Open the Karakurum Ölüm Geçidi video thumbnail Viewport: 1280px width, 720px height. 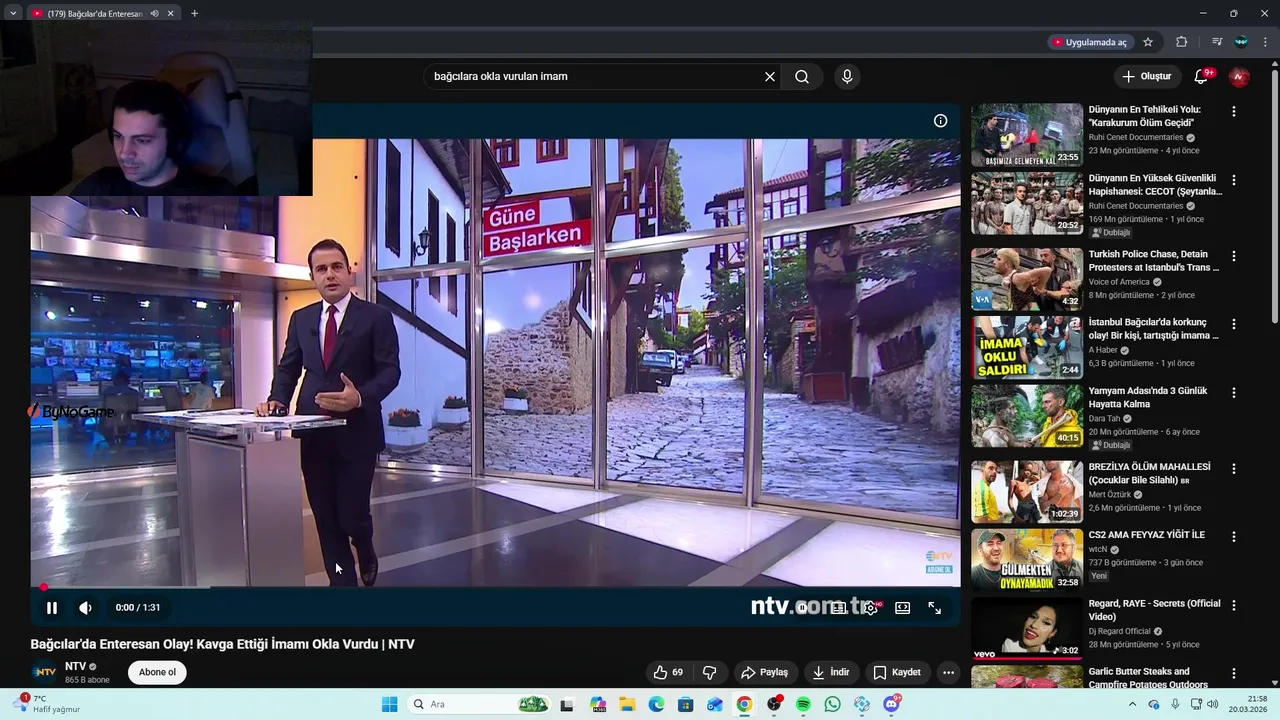point(1027,135)
